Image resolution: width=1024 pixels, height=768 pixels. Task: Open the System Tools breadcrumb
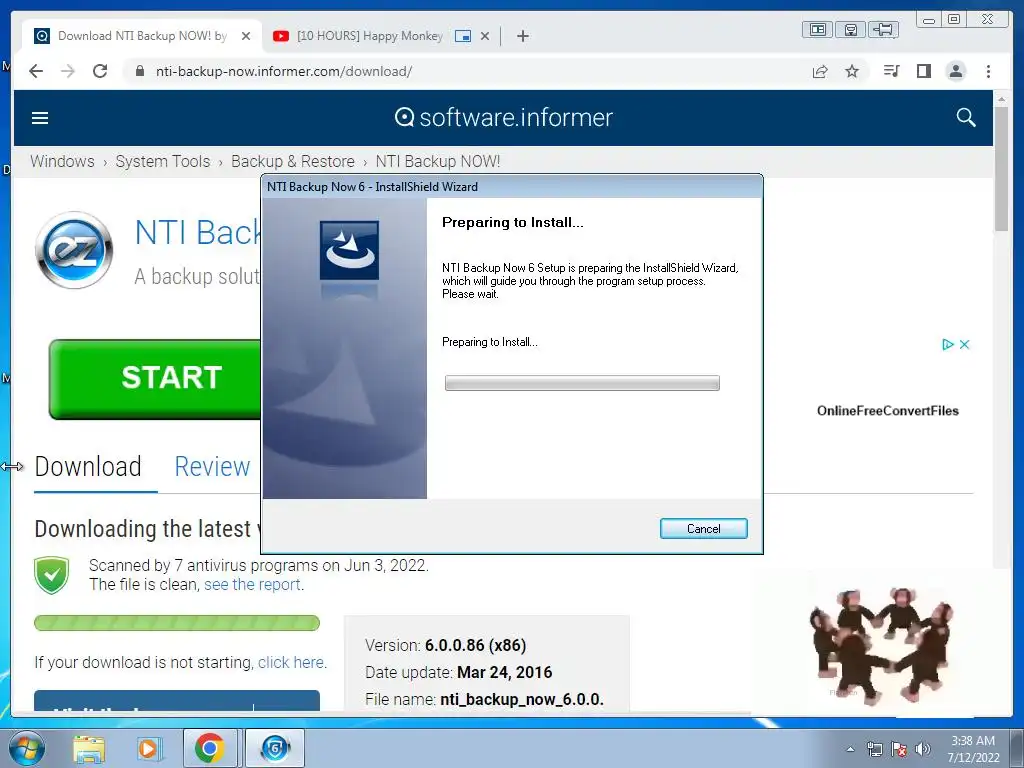(163, 161)
